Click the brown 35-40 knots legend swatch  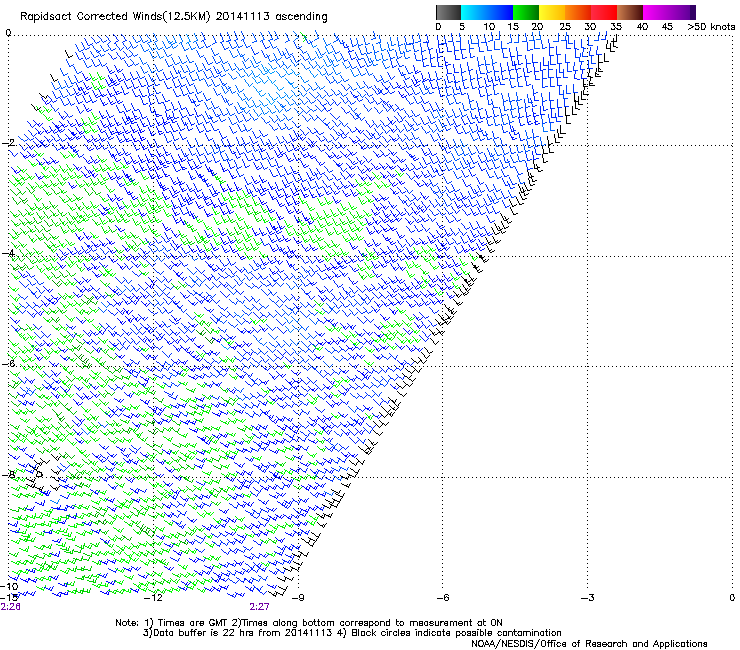[630, 12]
